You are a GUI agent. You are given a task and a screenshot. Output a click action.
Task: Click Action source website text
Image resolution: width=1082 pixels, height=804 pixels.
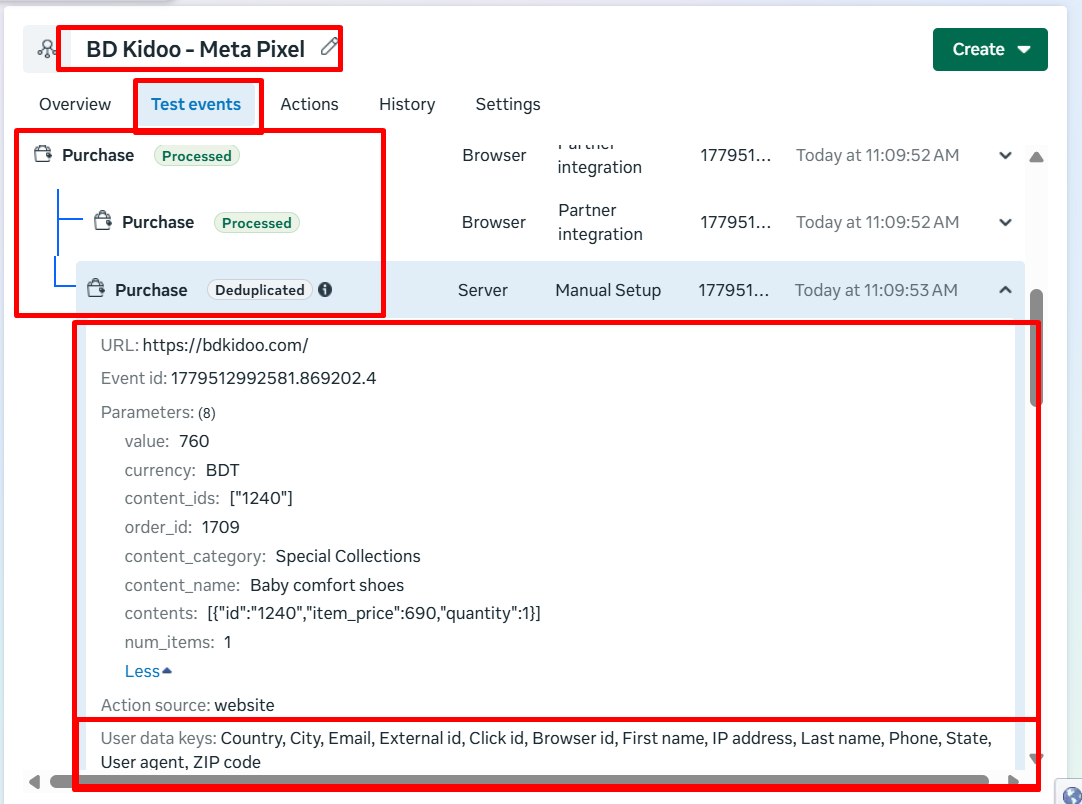click(x=187, y=705)
